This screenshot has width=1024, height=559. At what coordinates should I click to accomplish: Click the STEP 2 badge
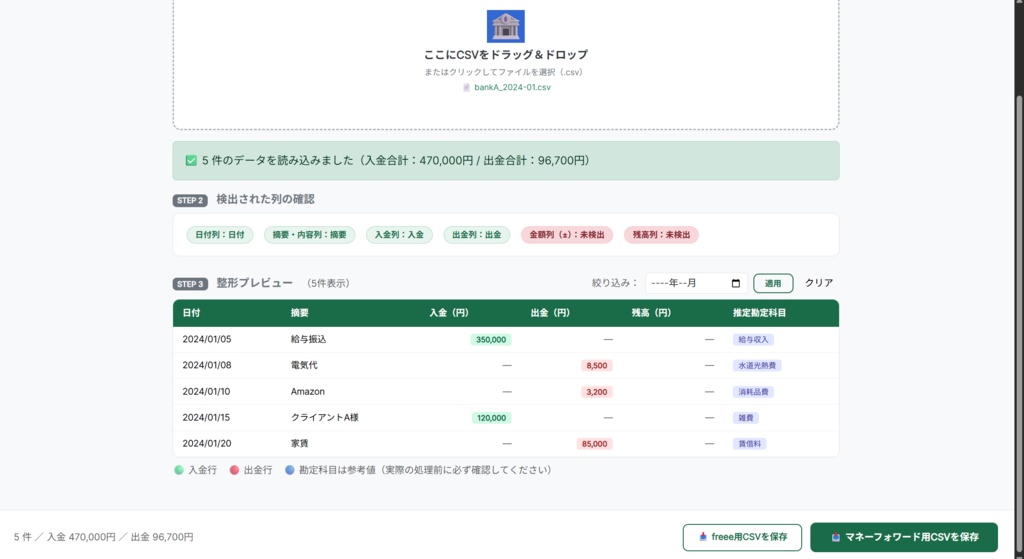pos(190,200)
